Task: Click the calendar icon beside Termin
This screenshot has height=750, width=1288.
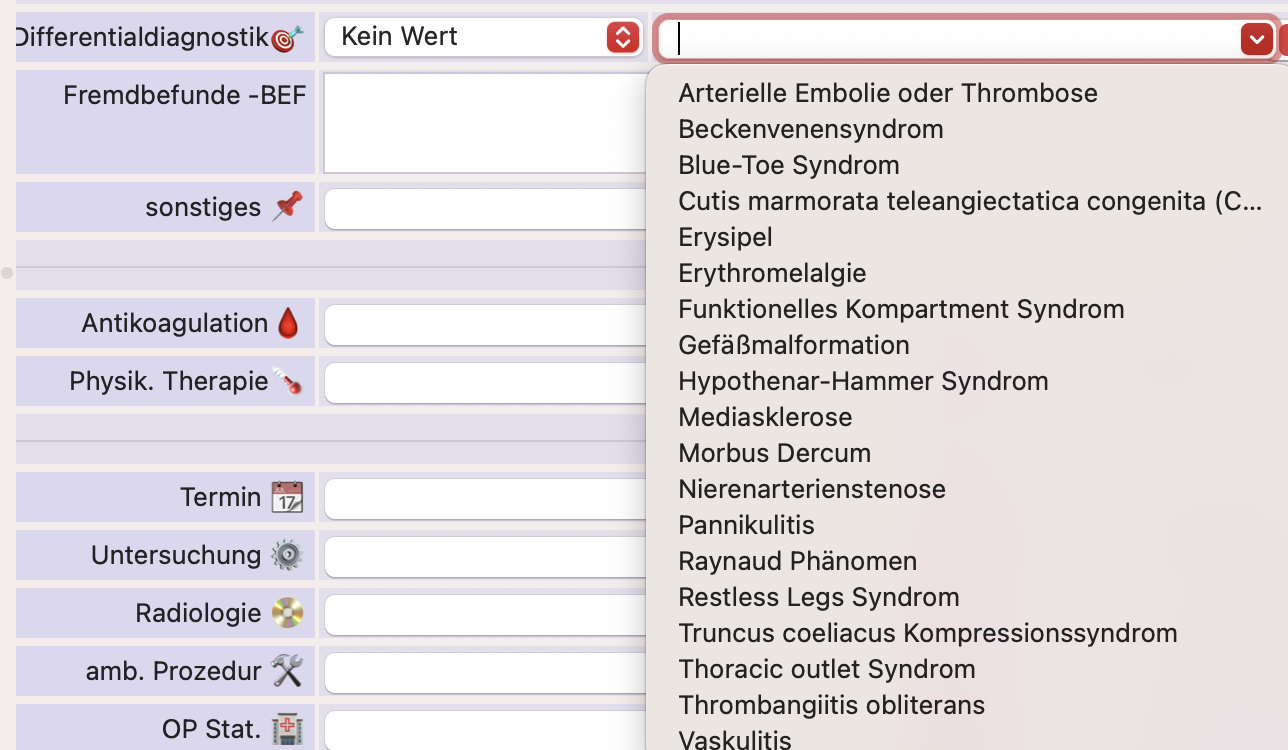Action: click(x=288, y=497)
